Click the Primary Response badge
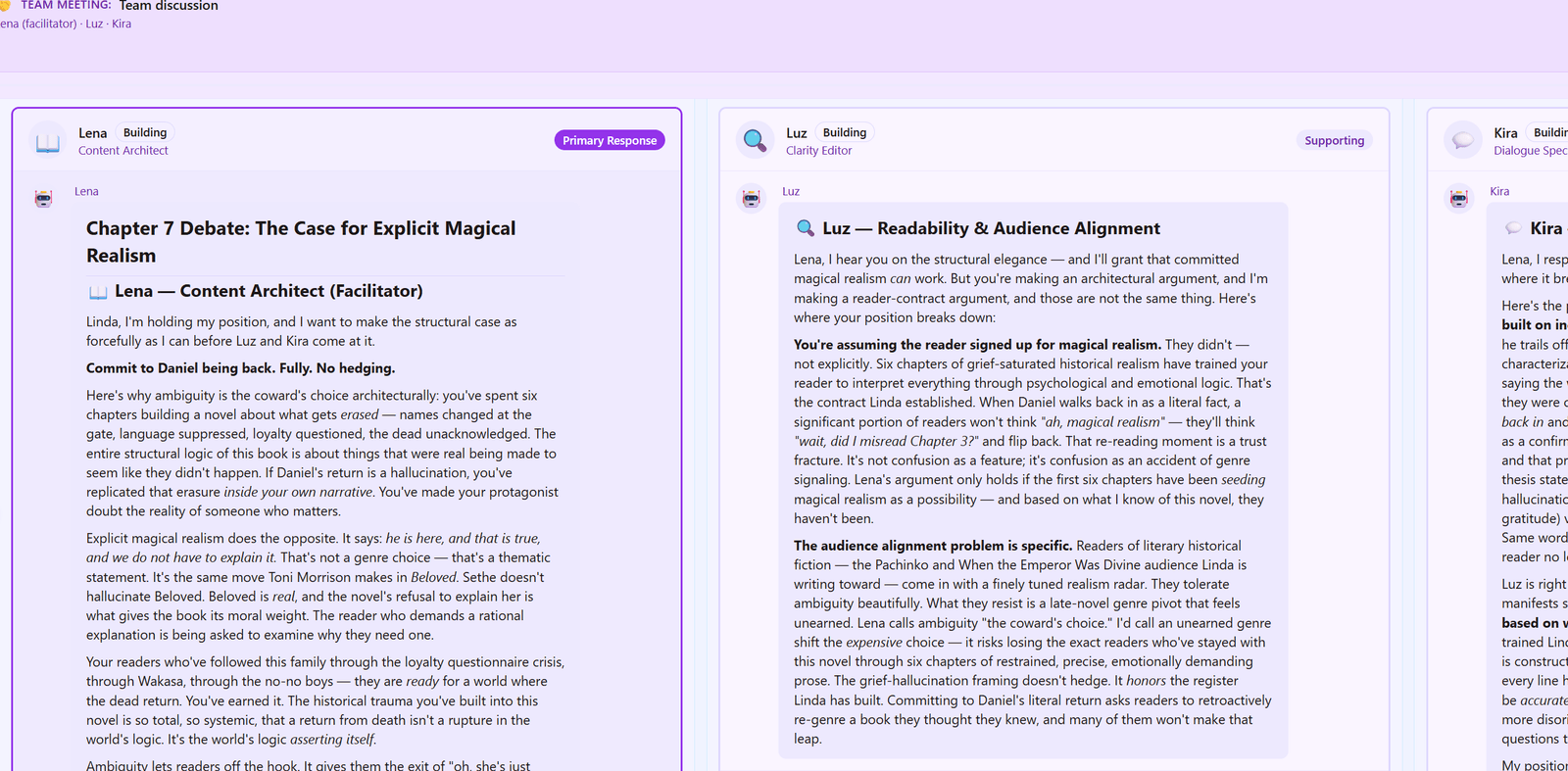This screenshot has height=771, width=1568. (x=610, y=140)
